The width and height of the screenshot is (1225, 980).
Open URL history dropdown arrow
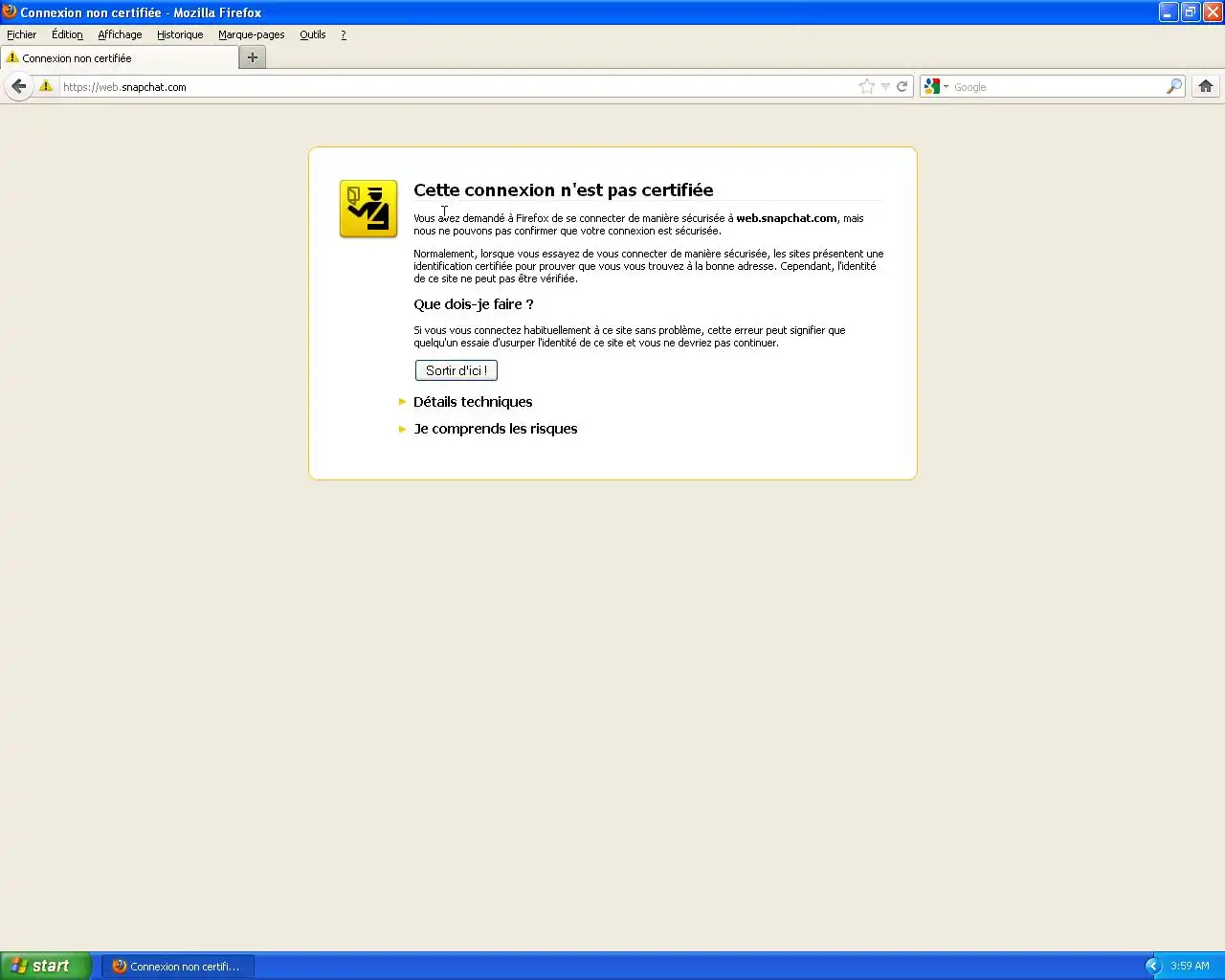coord(885,87)
